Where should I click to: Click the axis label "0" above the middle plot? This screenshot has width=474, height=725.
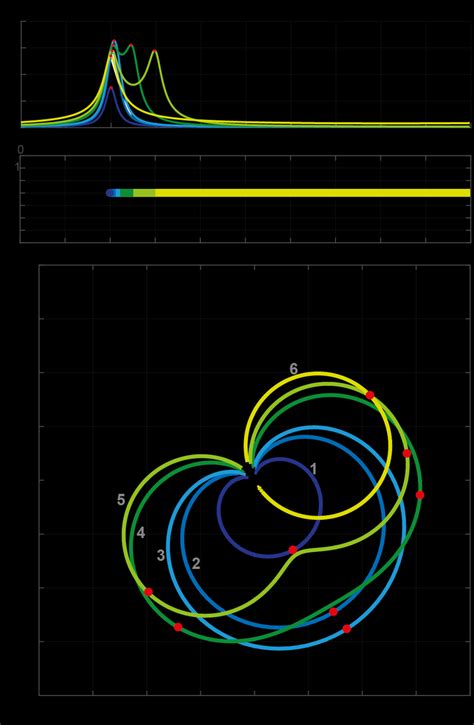[x=20, y=149]
